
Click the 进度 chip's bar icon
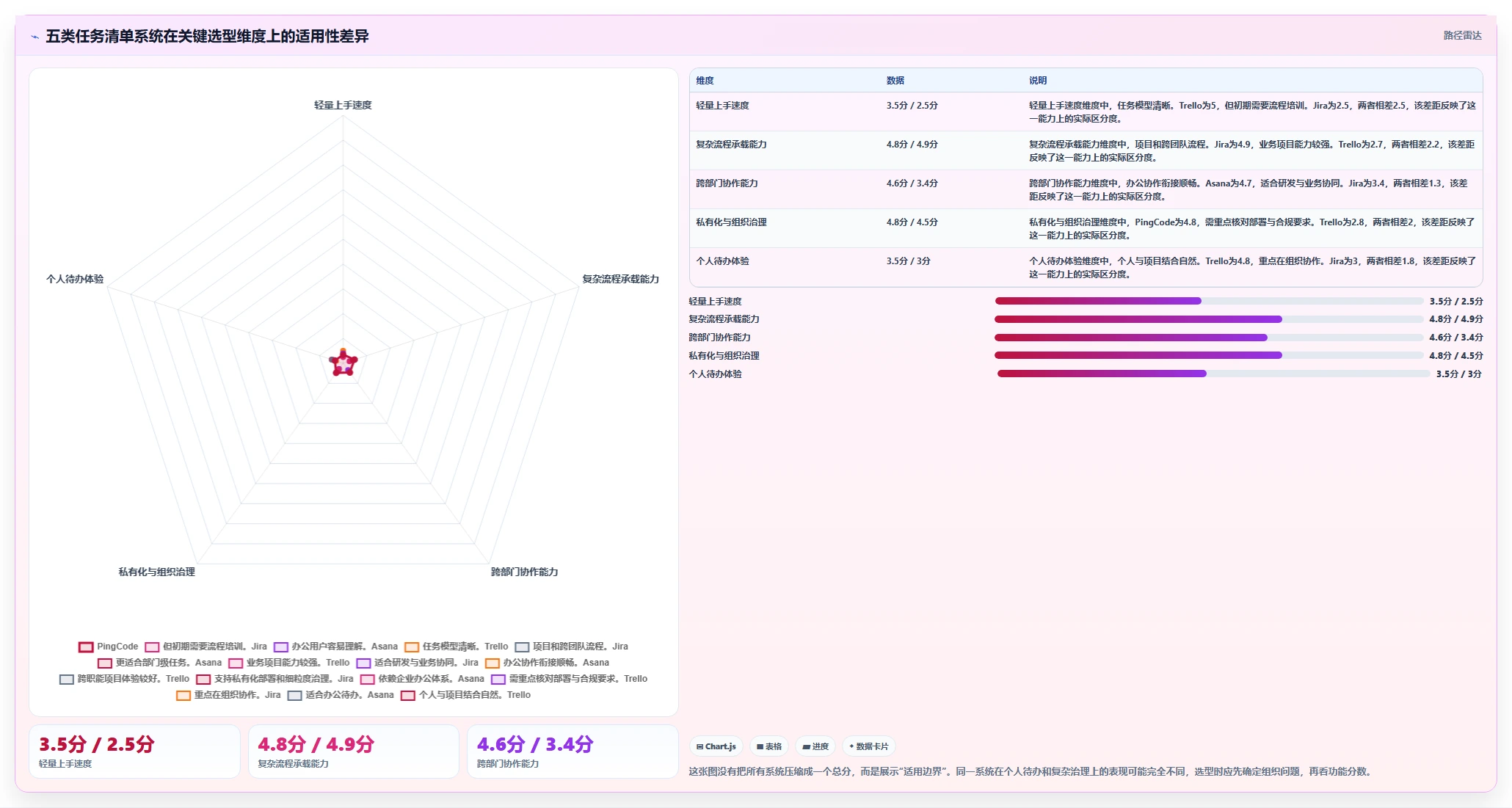coord(807,746)
